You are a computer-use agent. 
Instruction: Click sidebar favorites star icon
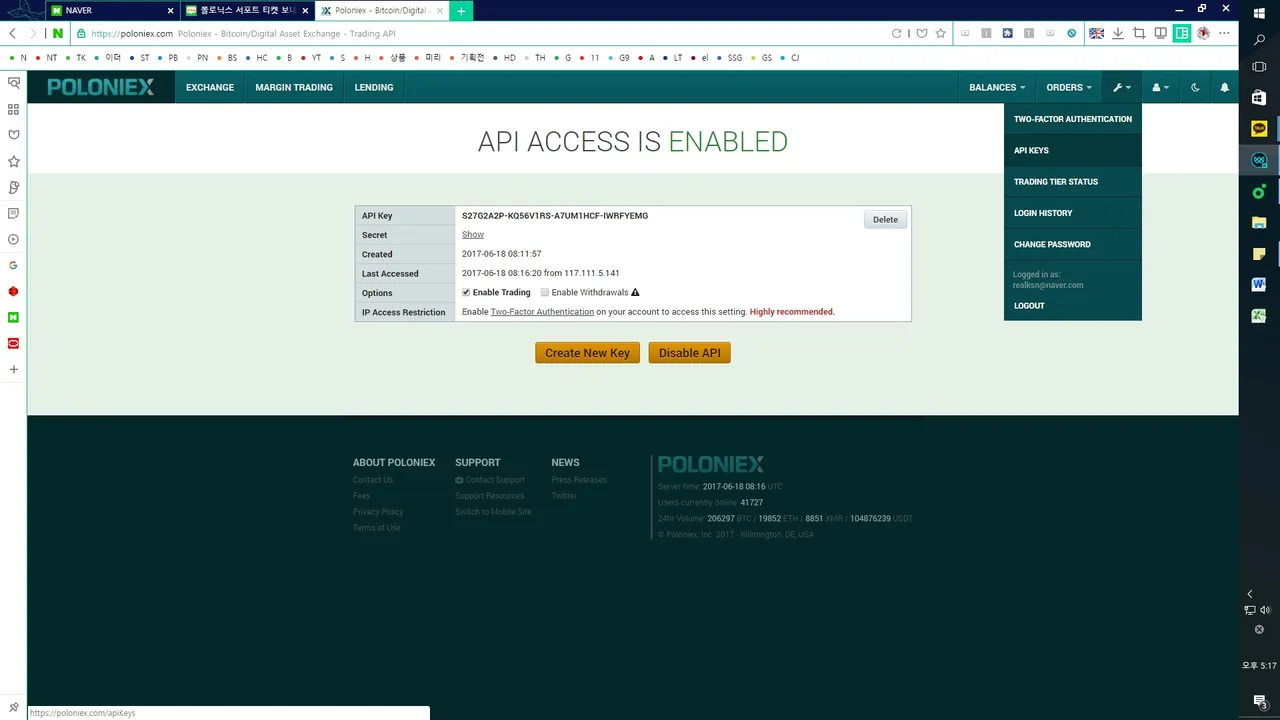pos(13,161)
